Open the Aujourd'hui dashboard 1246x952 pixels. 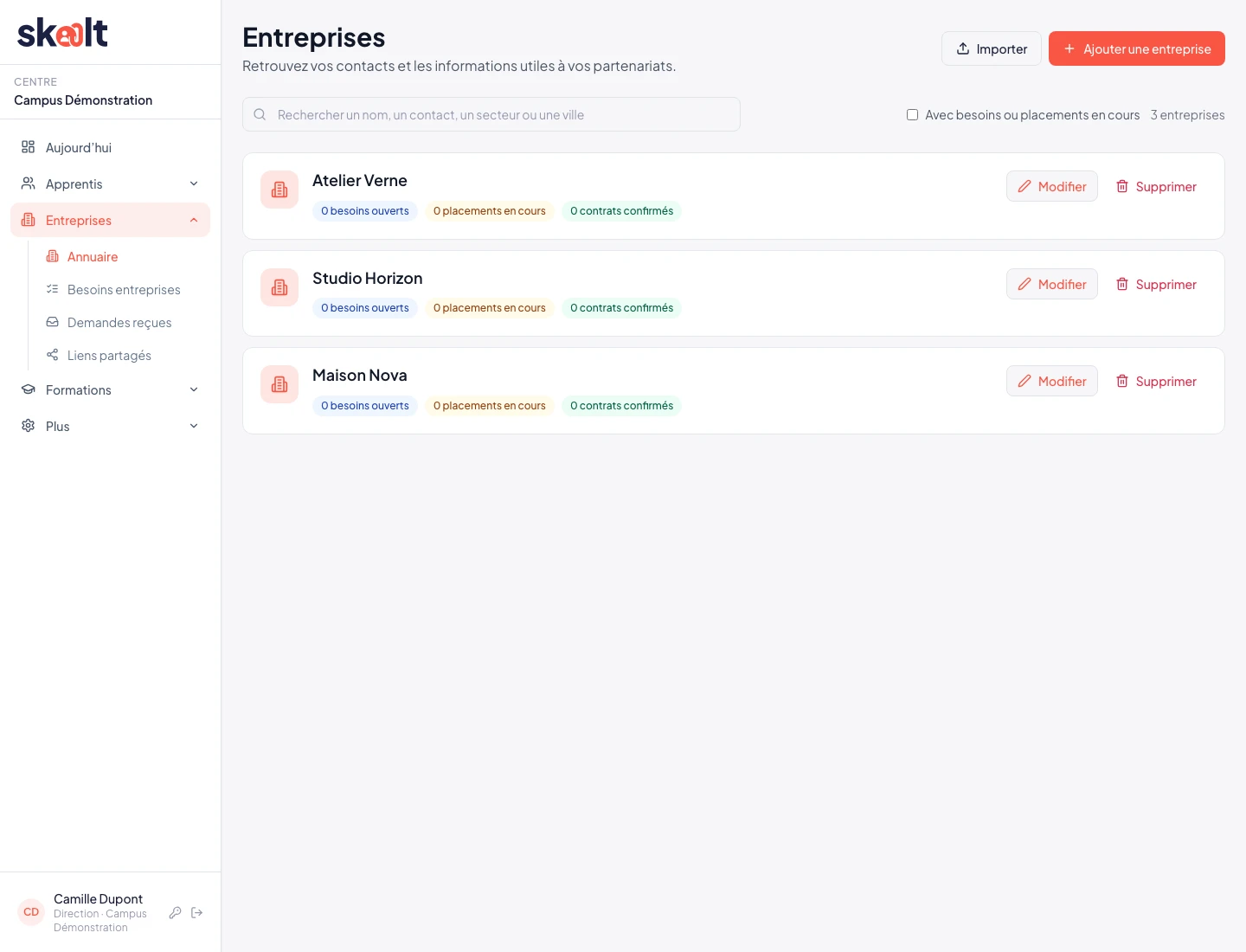tap(110, 147)
